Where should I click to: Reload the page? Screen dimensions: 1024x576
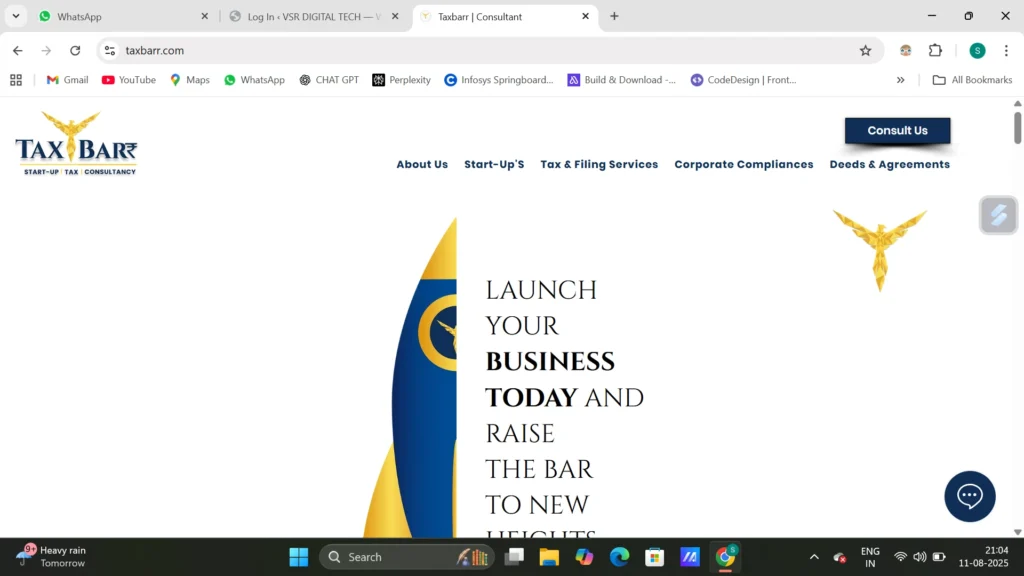75,51
